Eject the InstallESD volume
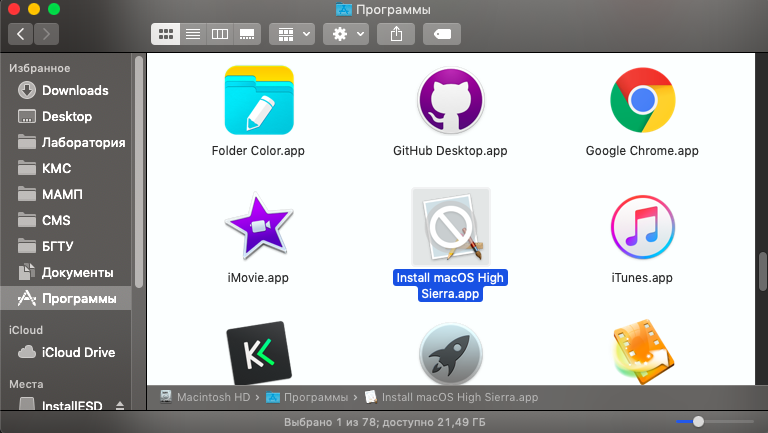The width and height of the screenshot is (768, 433). 120,406
